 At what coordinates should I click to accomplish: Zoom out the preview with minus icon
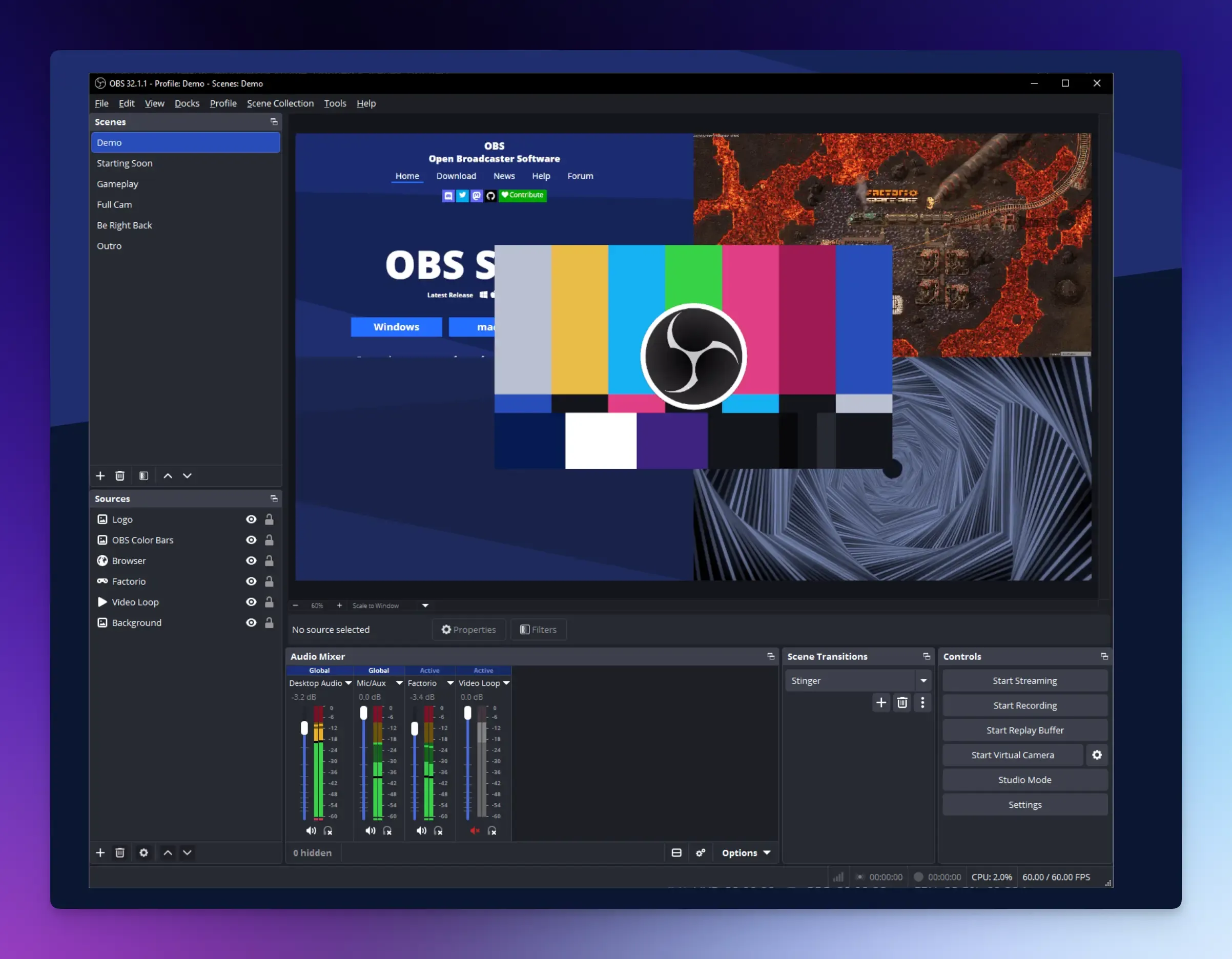(295, 606)
